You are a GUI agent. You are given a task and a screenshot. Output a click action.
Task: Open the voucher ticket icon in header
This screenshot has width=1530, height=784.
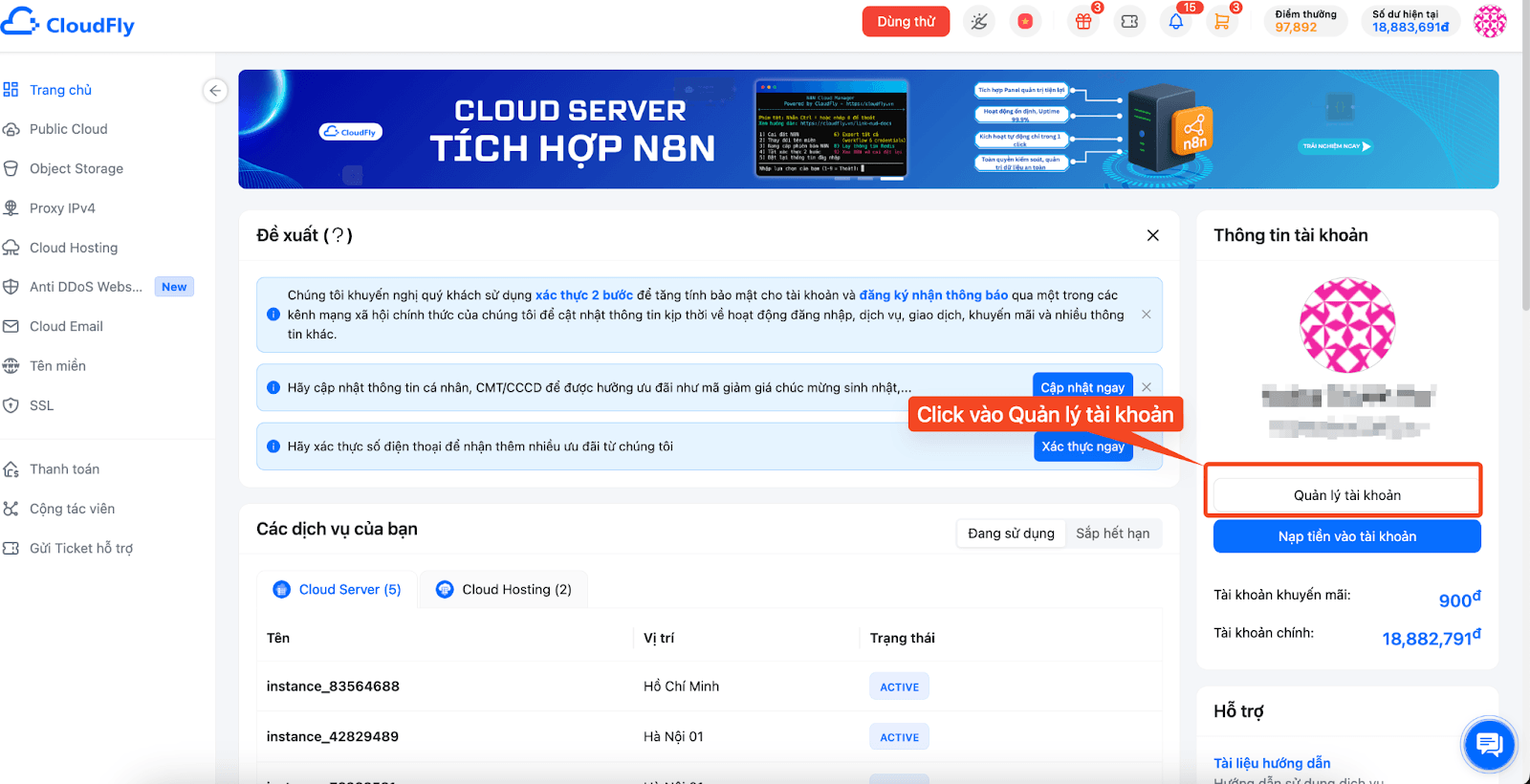click(1129, 21)
